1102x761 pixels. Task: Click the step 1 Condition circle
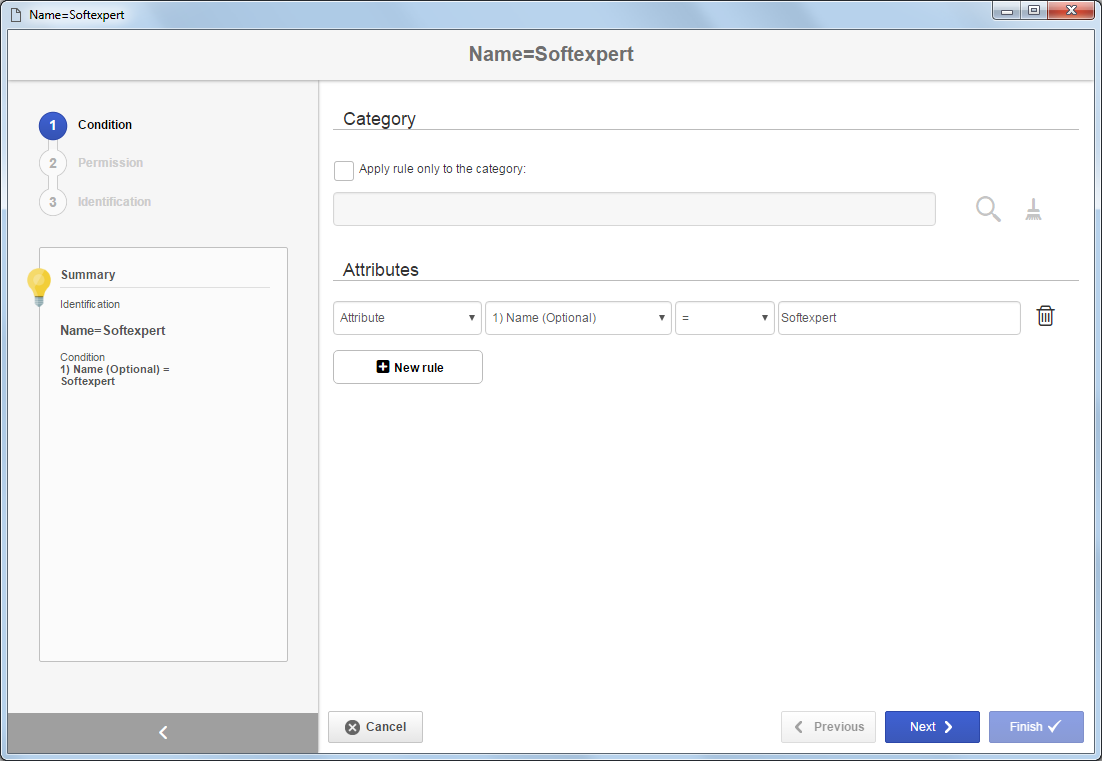pos(53,126)
